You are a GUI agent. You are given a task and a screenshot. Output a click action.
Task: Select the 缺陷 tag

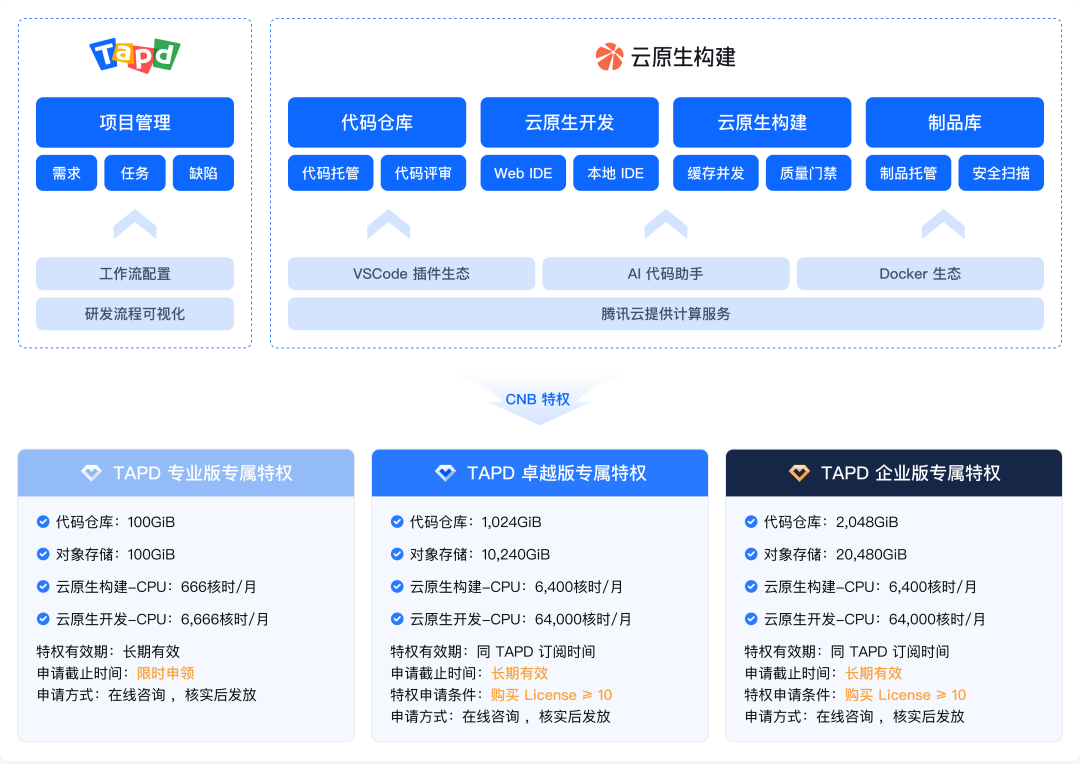click(x=203, y=173)
